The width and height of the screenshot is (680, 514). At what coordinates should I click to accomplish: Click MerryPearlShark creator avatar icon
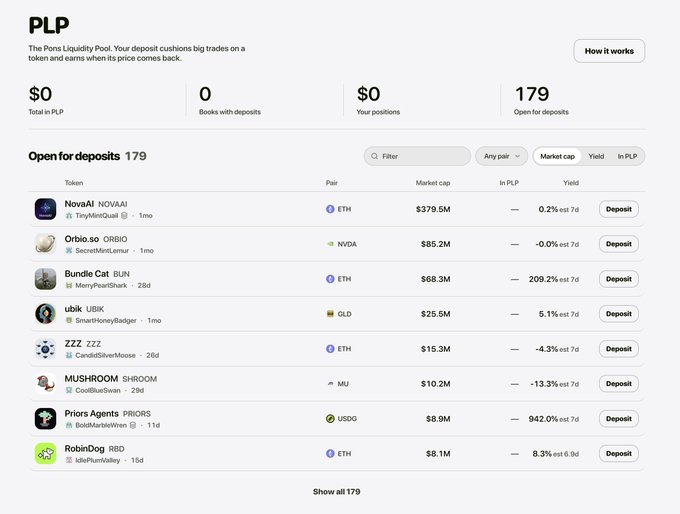(x=69, y=285)
